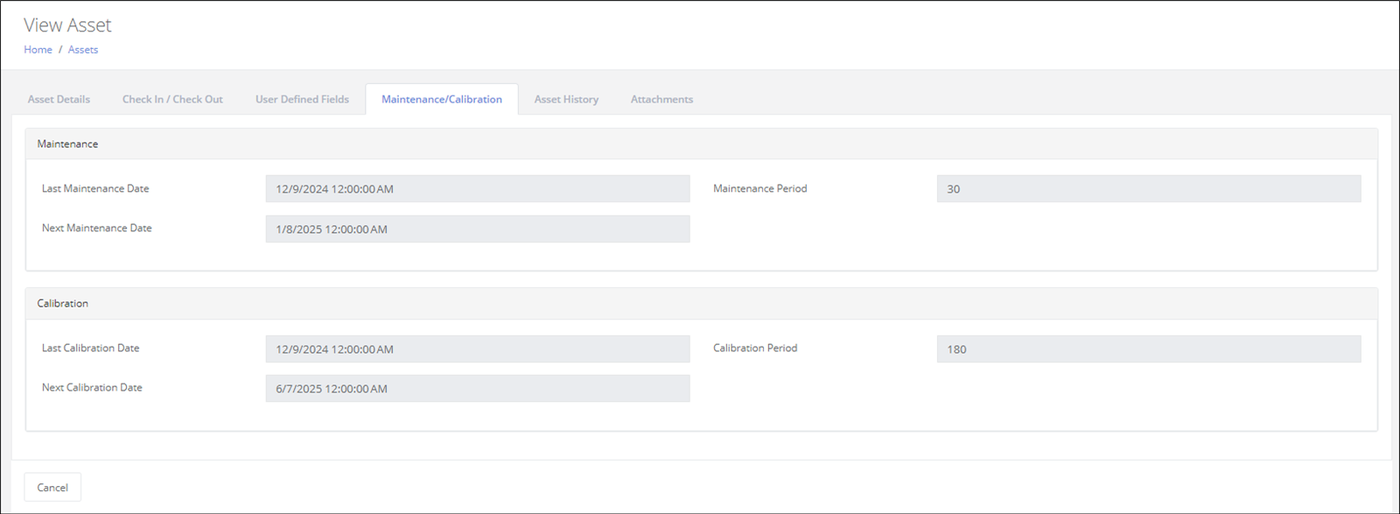The width and height of the screenshot is (1400, 514).
Task: Click the Calibration section header
Action: click(702, 303)
